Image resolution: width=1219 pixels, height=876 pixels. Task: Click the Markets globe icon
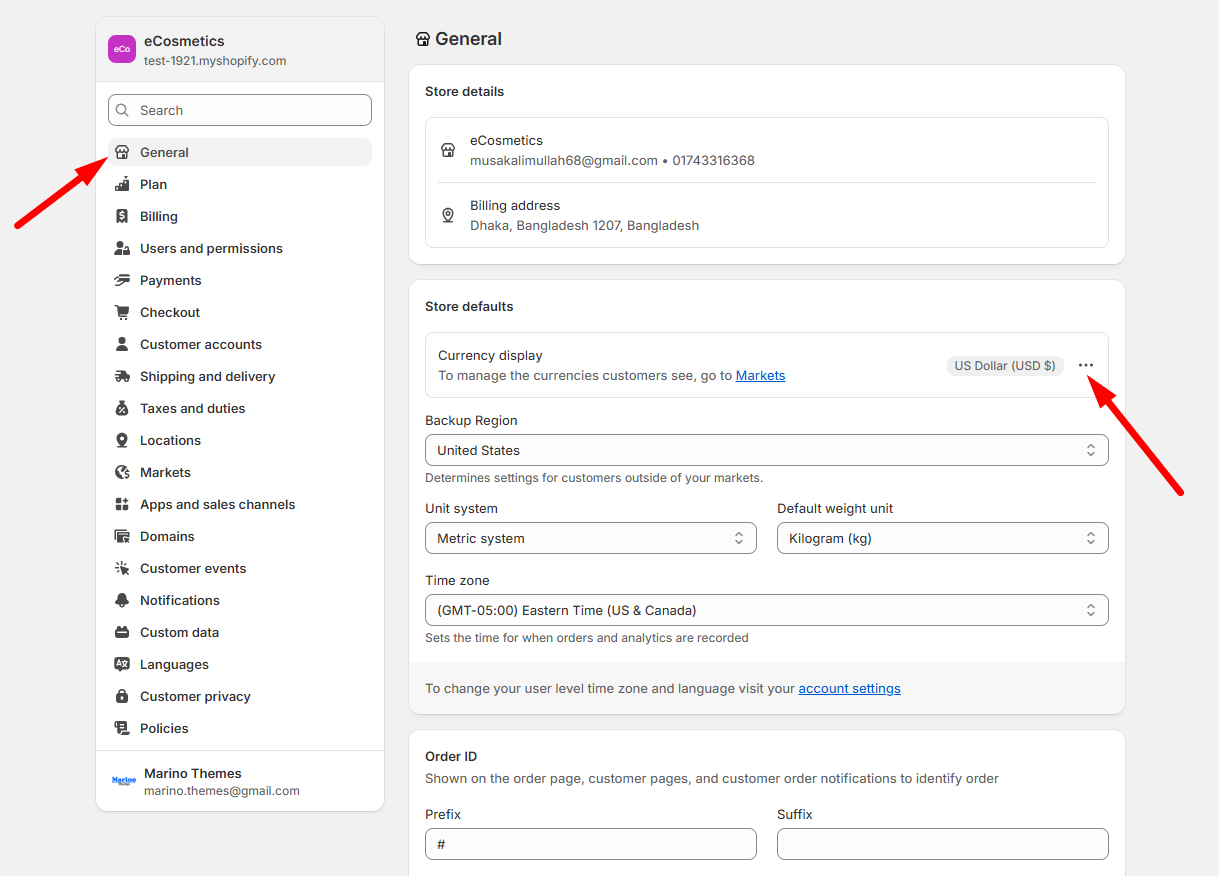tap(122, 472)
